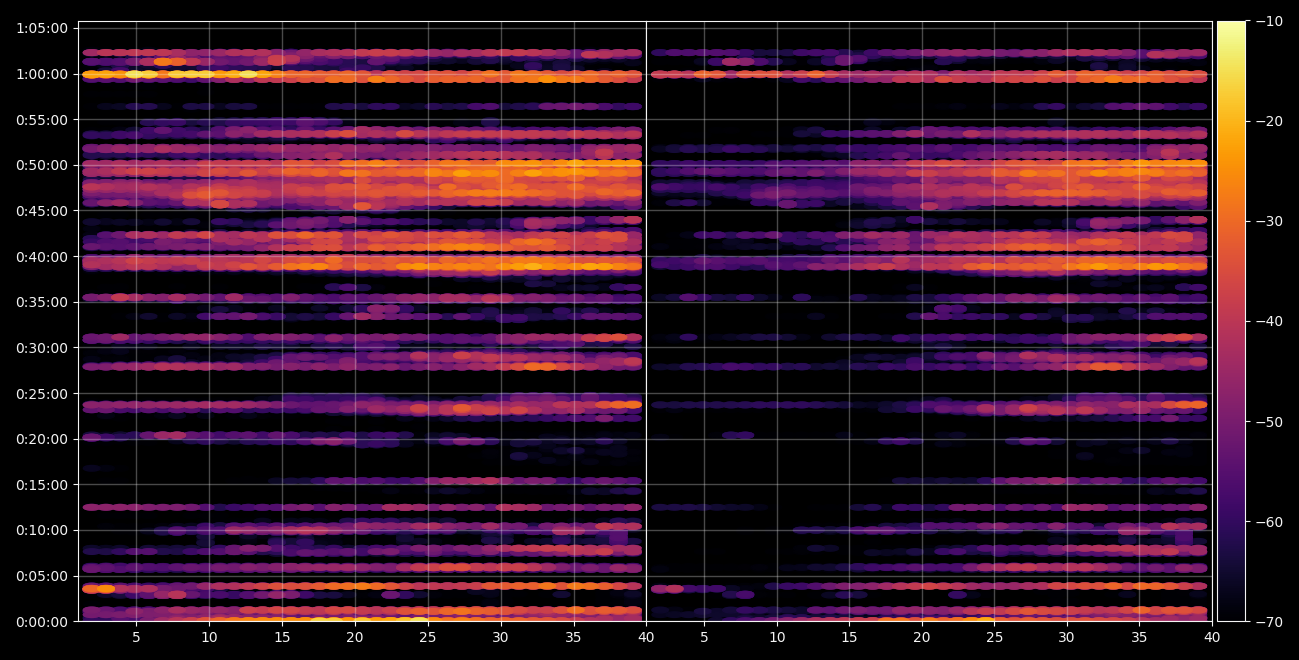This screenshot has height=660, width=1299.
Task: Select x-axis label 35 of left heatmap
Action: [573, 637]
